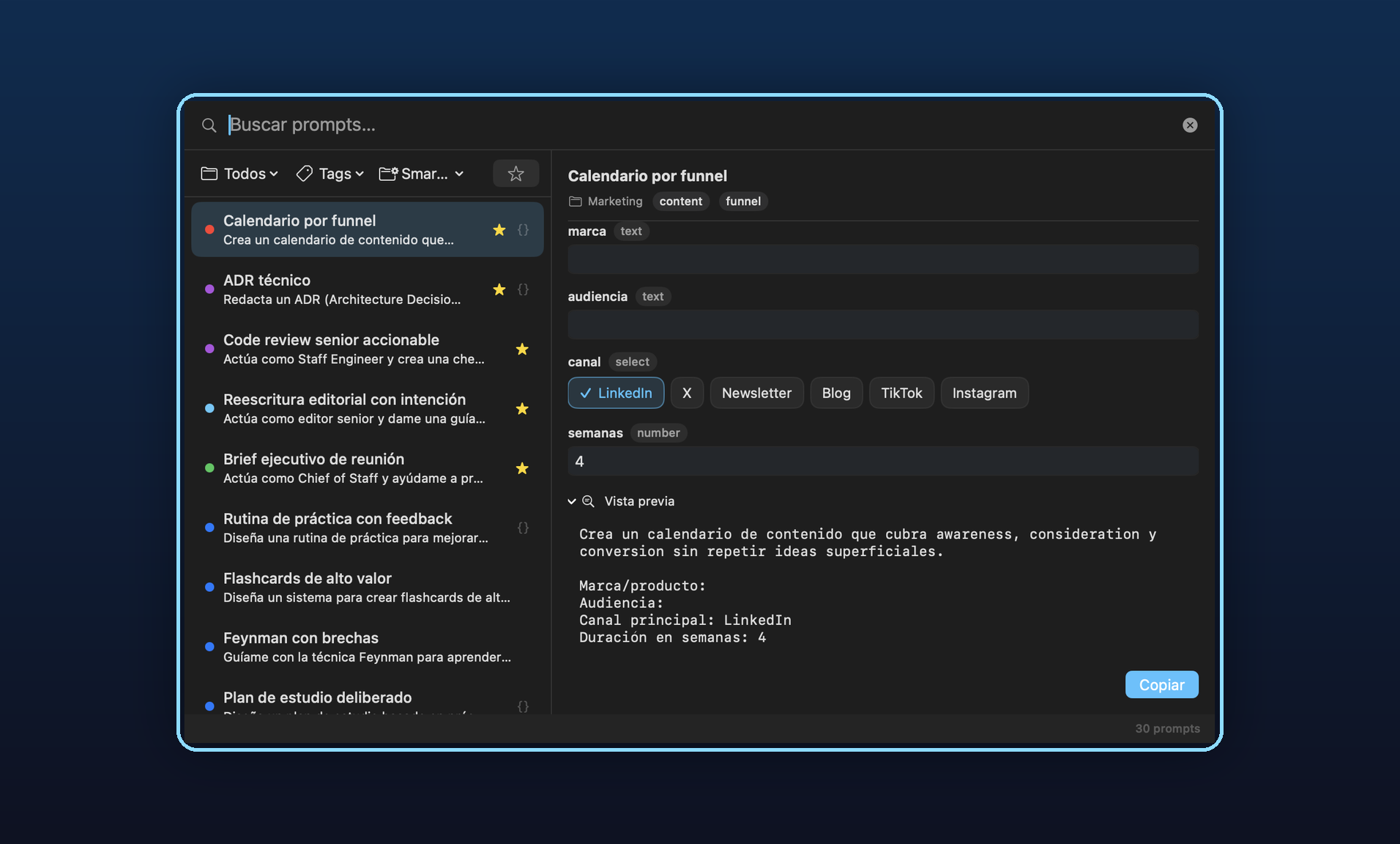Deselect the LinkedIn canal option
The height and width of the screenshot is (844, 1400).
click(616, 393)
